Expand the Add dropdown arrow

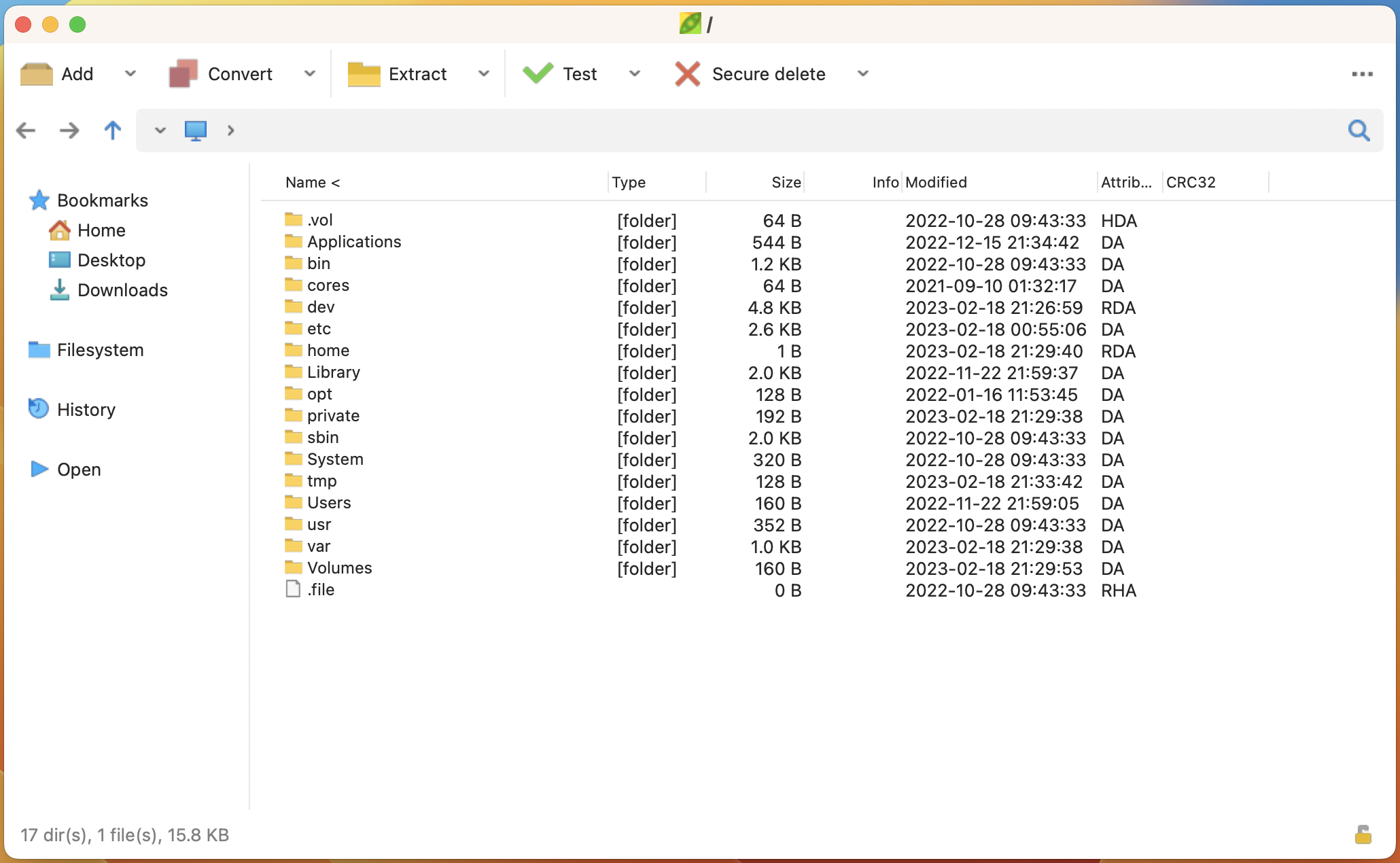tap(129, 74)
